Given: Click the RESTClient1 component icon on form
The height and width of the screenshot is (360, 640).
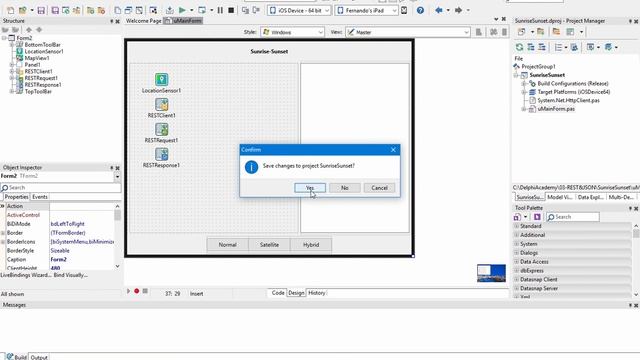Looking at the screenshot, I should (x=161, y=104).
